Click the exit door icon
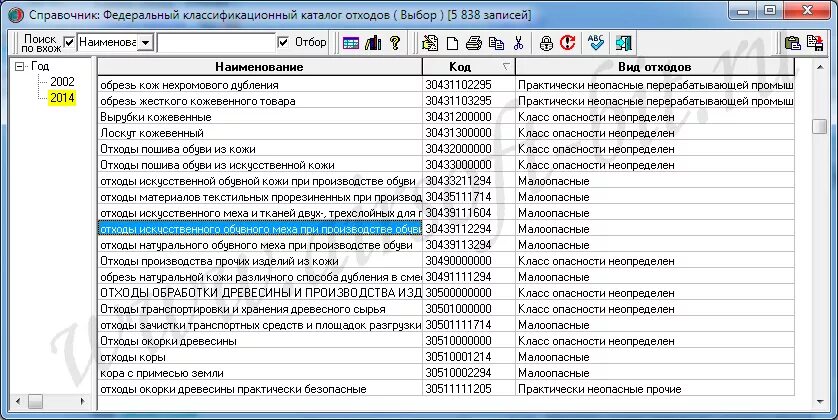The image size is (838, 420). pos(623,43)
